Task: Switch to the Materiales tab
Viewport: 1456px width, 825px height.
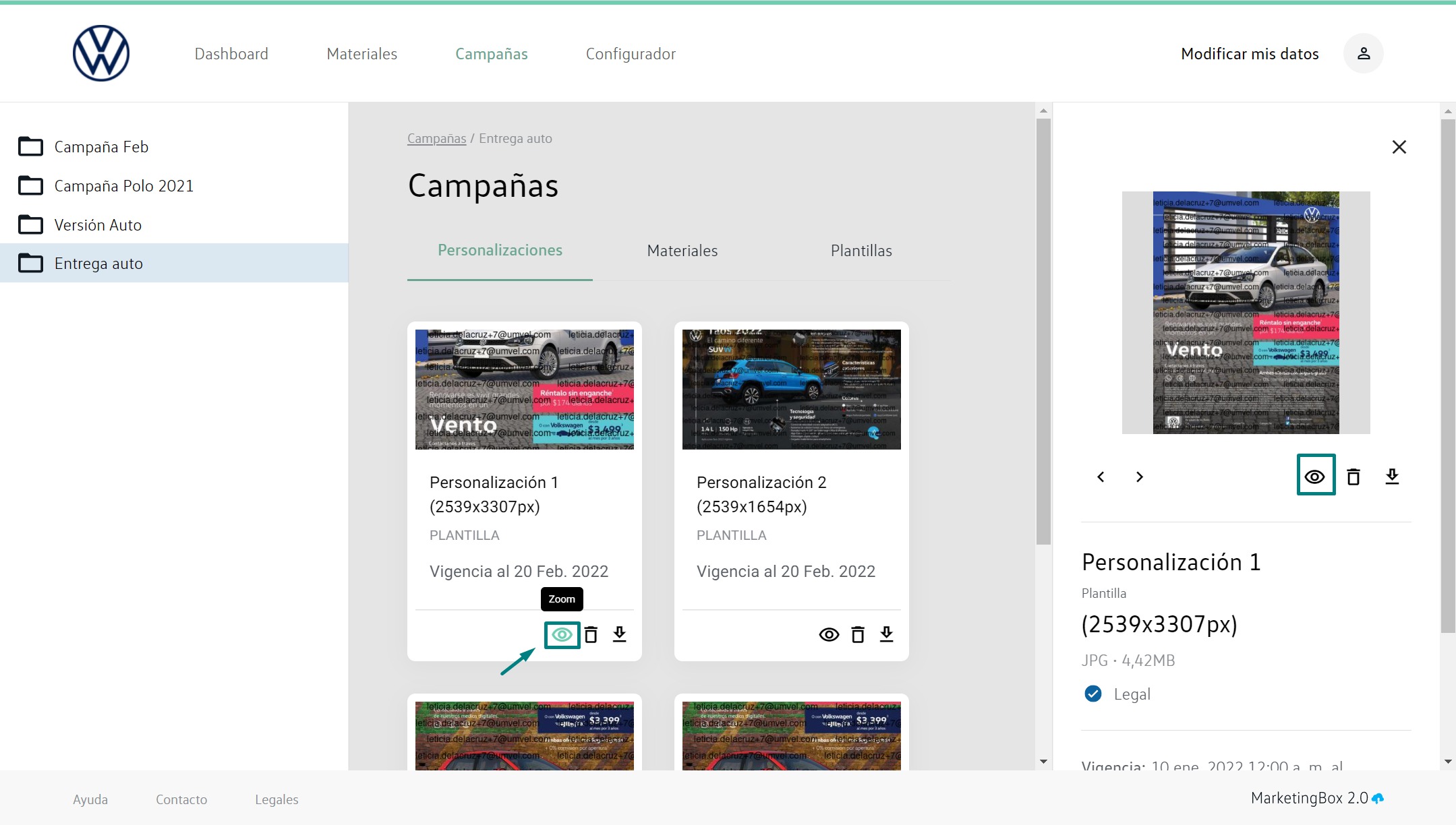Action: coord(682,251)
